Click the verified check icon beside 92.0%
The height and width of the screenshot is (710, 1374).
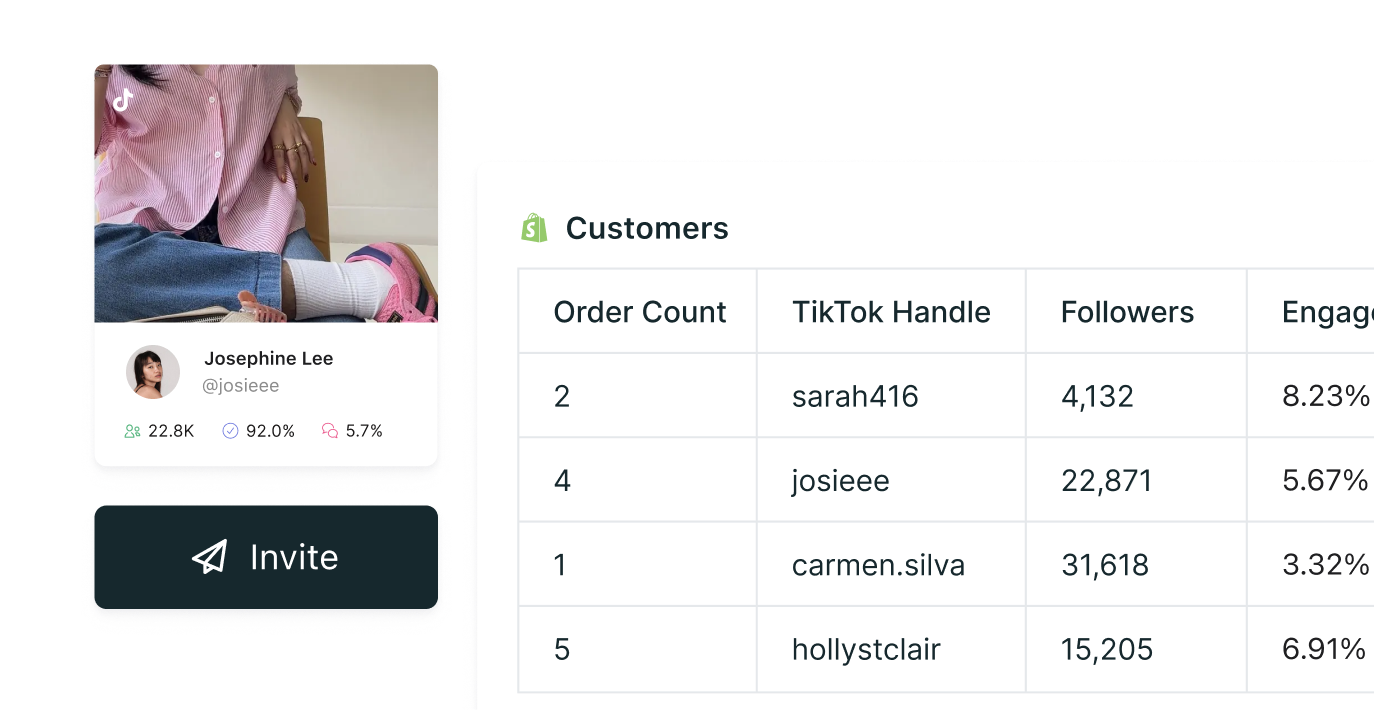[230, 431]
